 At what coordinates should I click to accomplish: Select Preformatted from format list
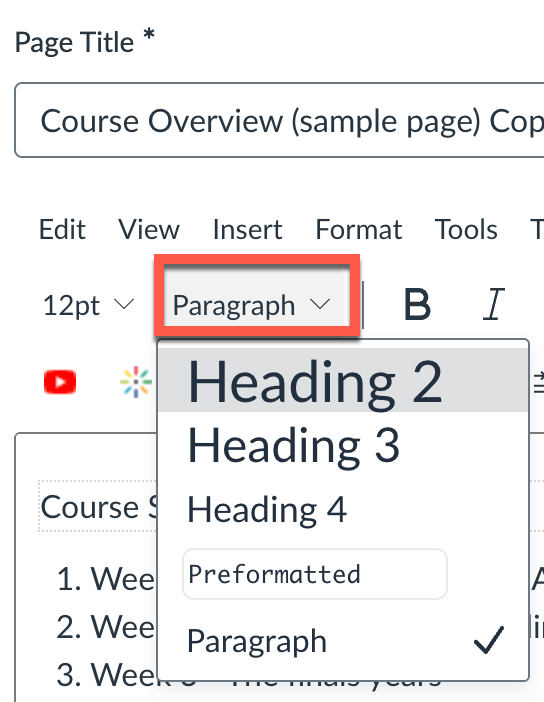coord(315,574)
